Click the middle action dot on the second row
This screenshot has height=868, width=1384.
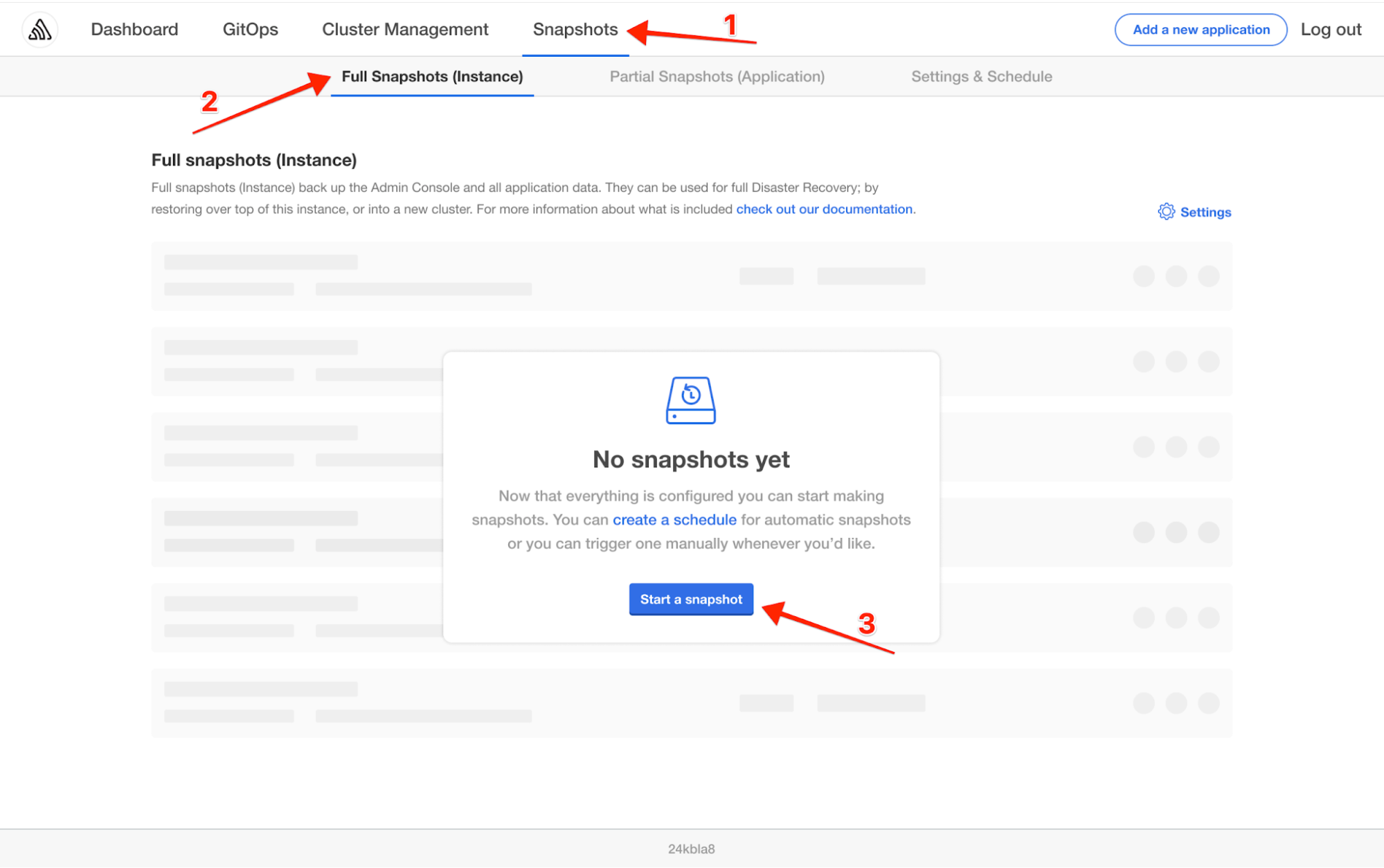1176,361
